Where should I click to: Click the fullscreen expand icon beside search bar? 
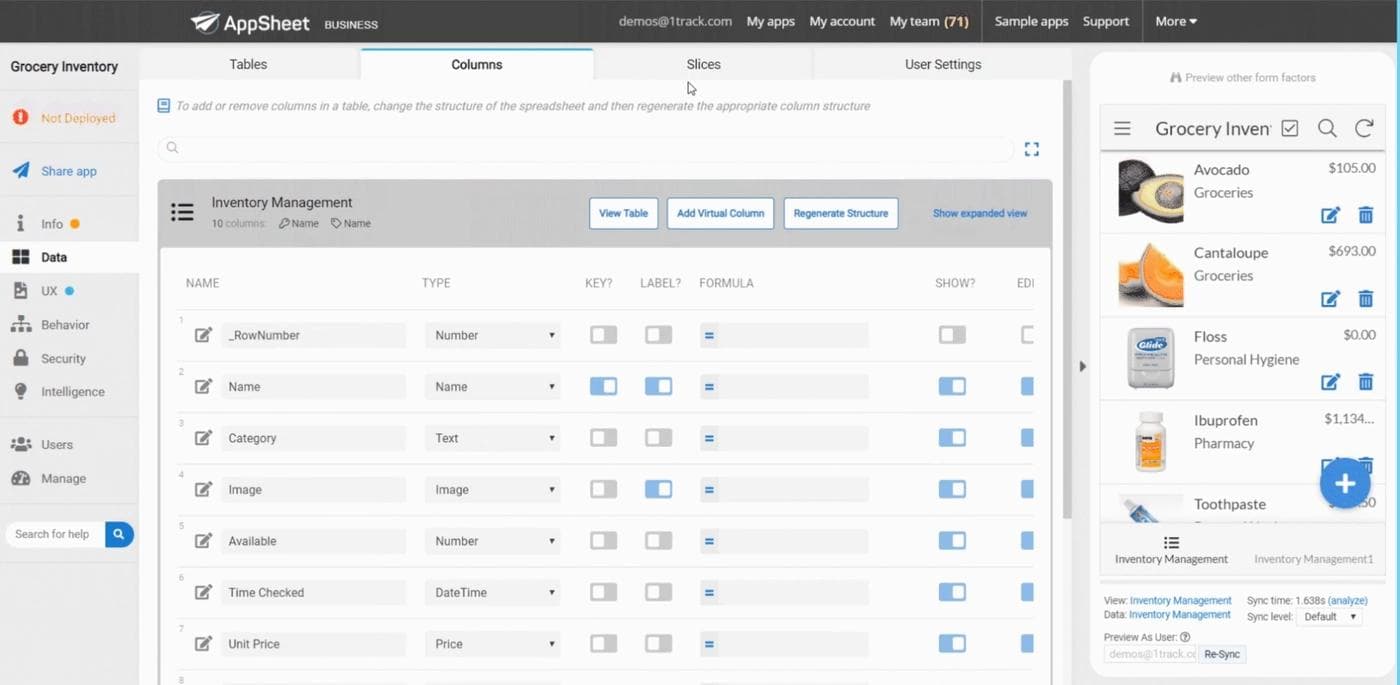(x=1031, y=149)
